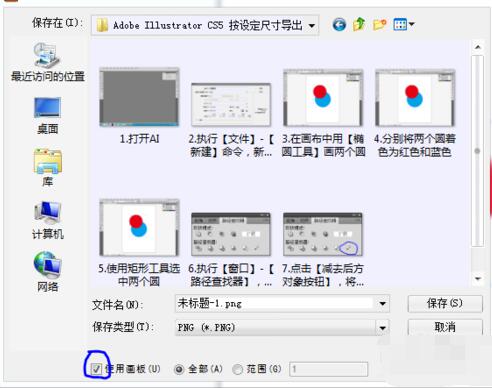Select the 1.打开AI thumbnail
The height and width of the screenshot is (388, 492).
pos(139,97)
